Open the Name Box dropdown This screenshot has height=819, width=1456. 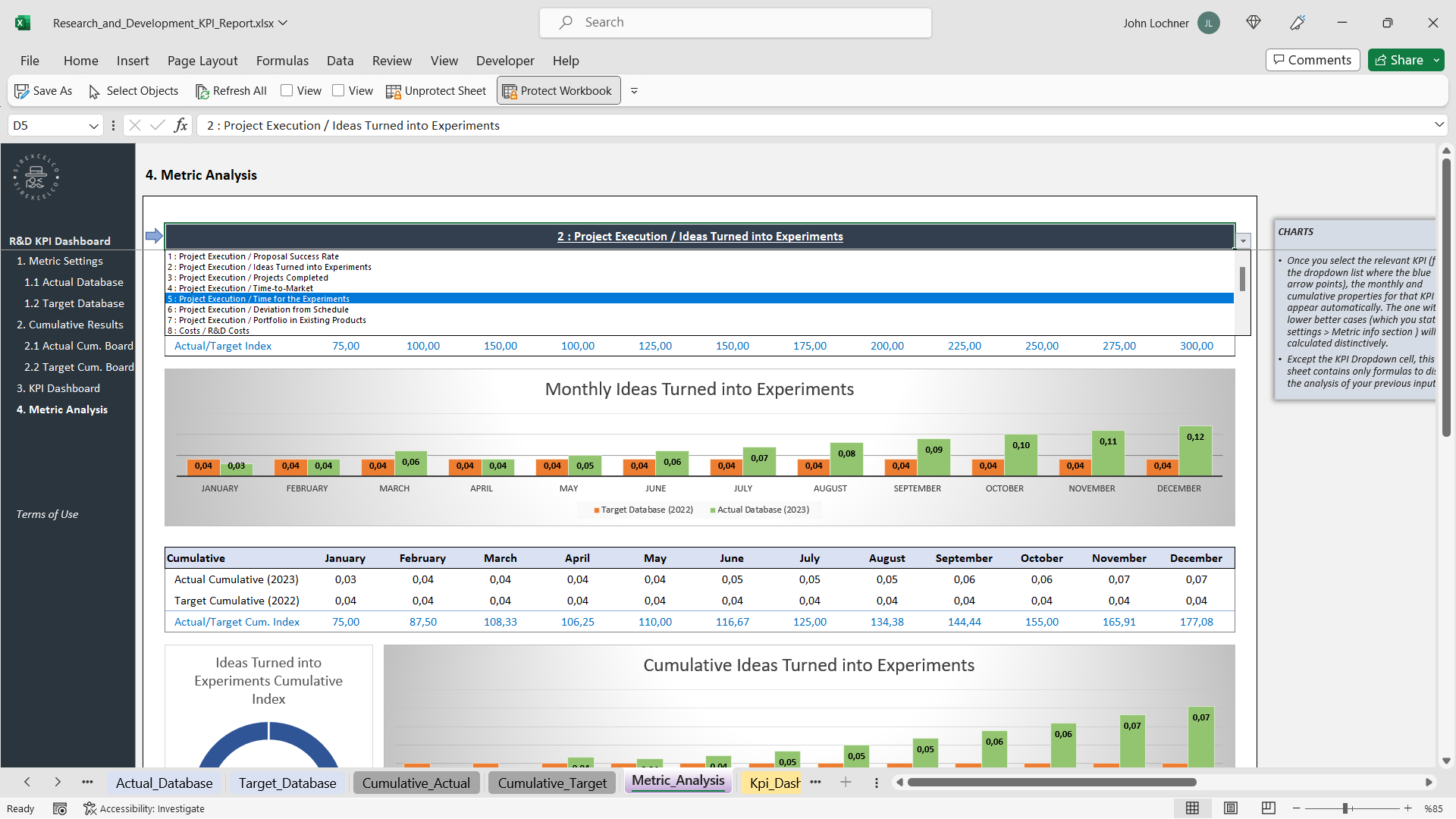click(93, 125)
